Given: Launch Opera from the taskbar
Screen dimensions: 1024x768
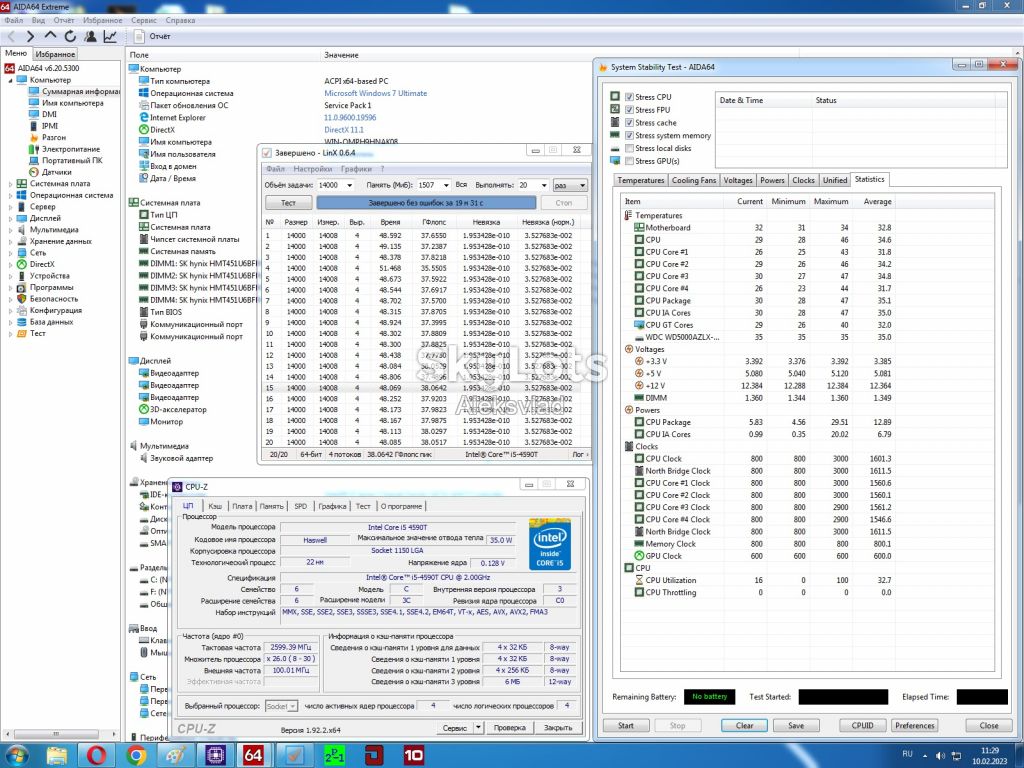Looking at the screenshot, I should click(96, 756).
